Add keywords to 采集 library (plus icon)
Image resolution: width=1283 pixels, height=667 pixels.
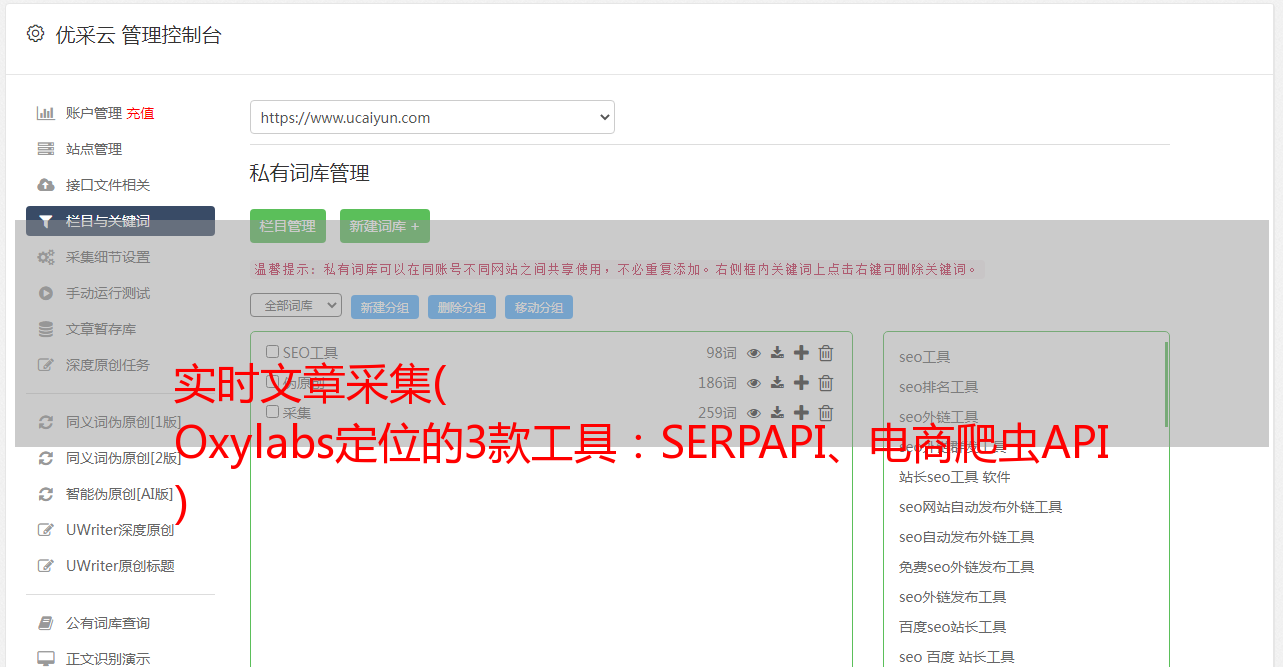(801, 412)
